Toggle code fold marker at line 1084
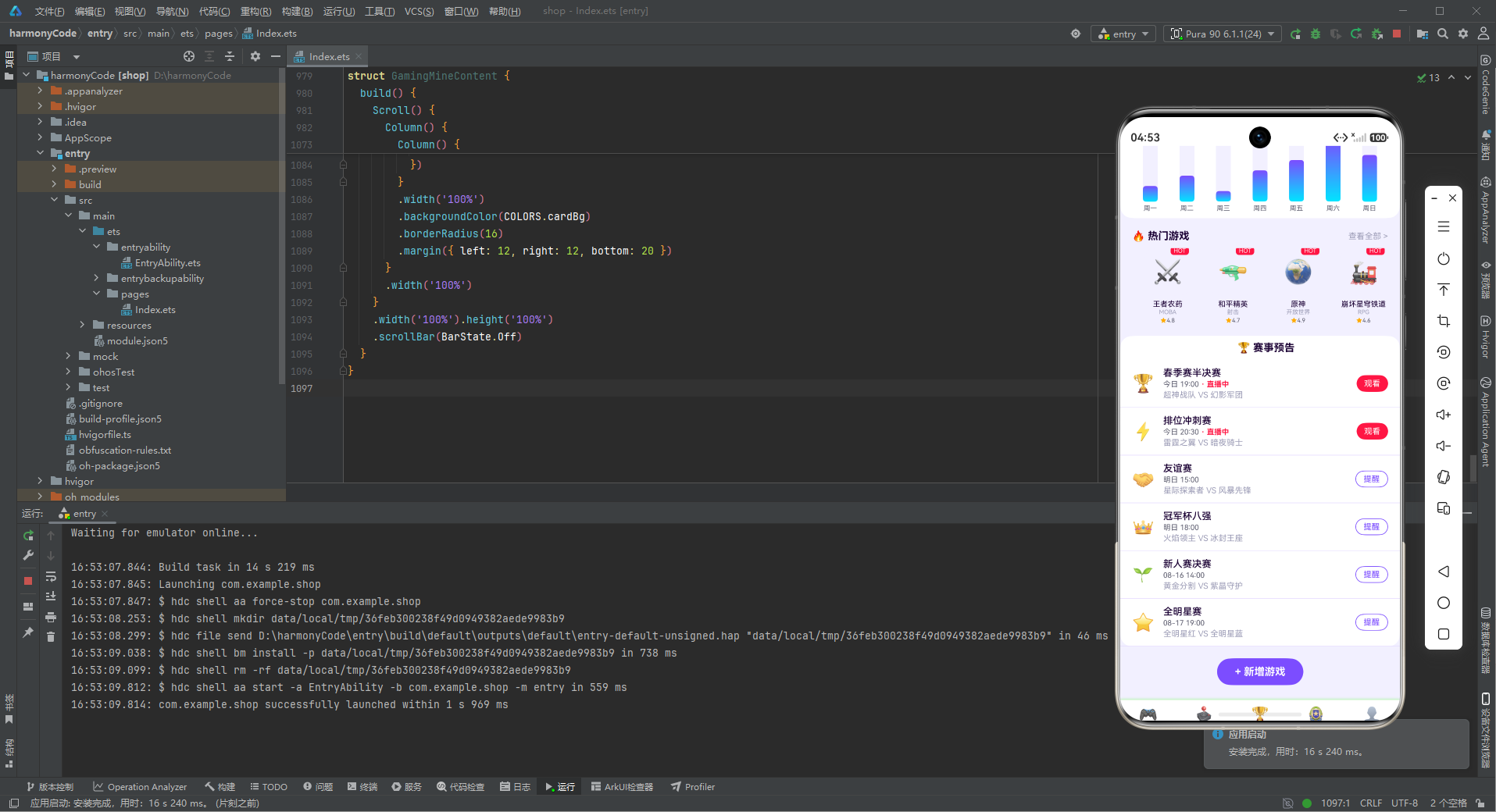The height and width of the screenshot is (812, 1496). point(343,165)
